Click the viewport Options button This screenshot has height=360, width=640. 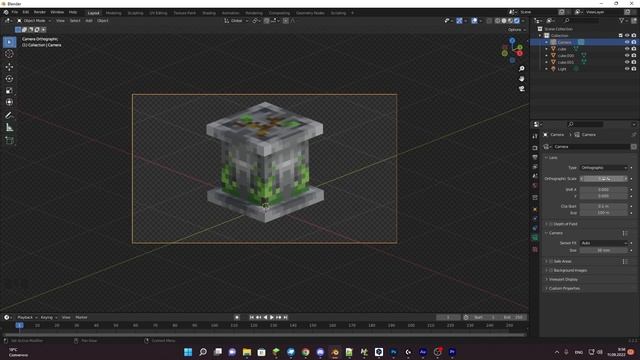point(517,30)
